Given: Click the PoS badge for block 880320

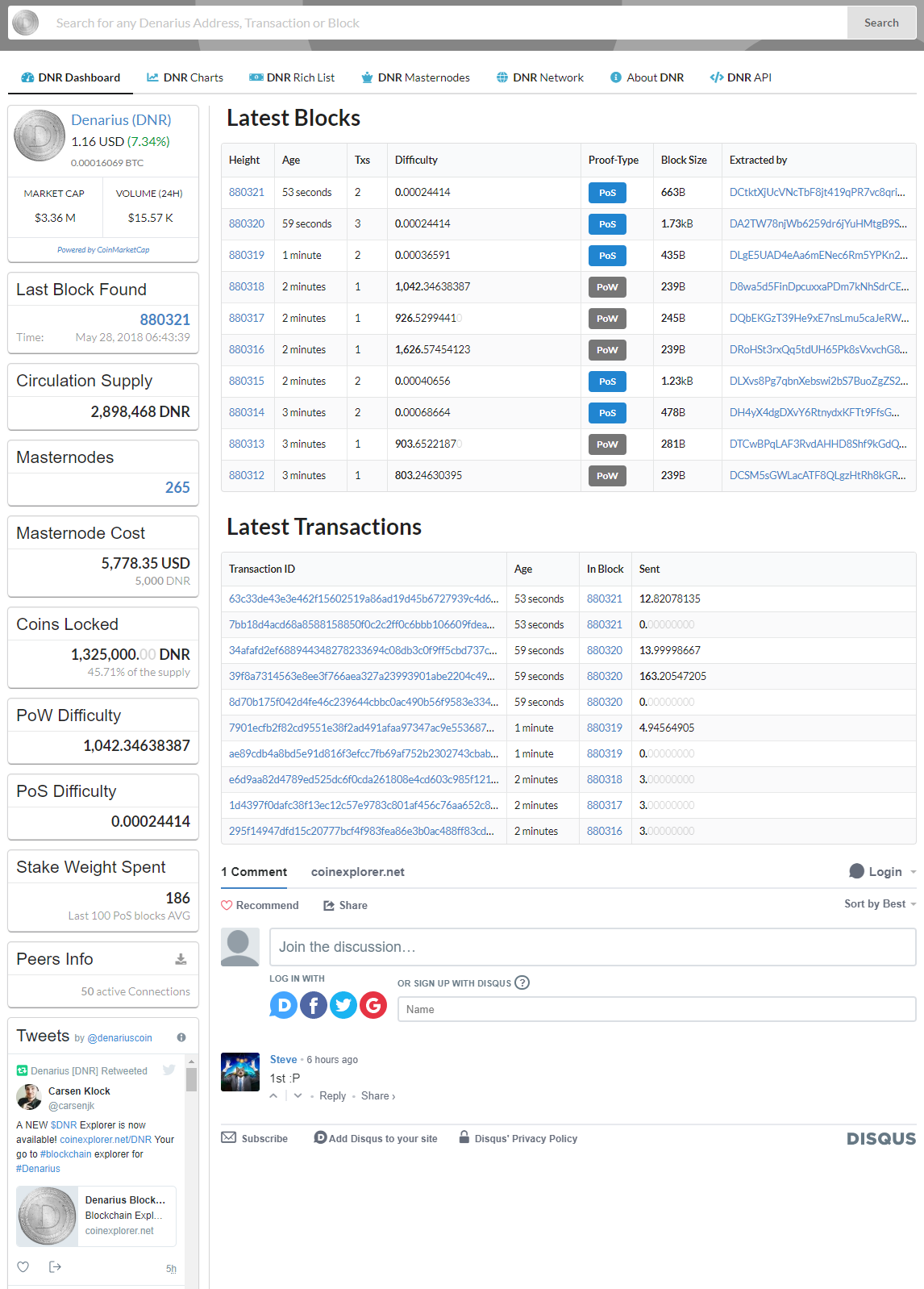Looking at the screenshot, I should [607, 224].
